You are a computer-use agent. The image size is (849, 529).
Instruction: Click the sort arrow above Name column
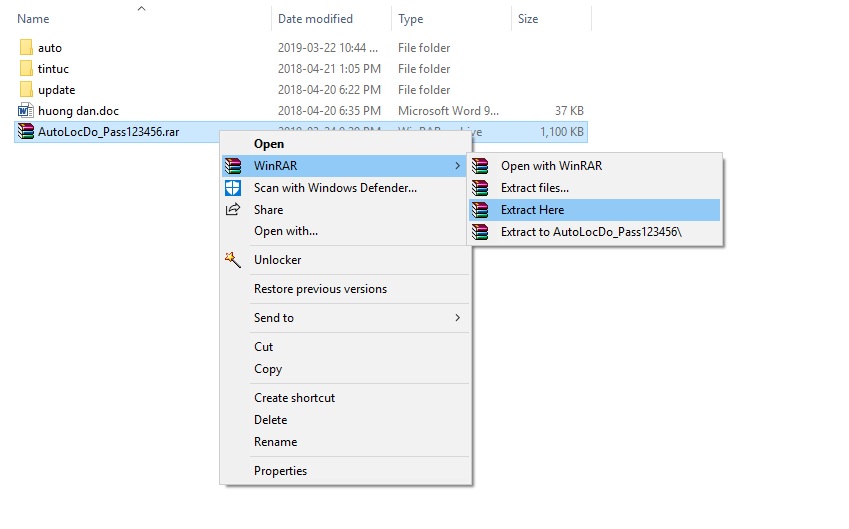[x=141, y=9]
